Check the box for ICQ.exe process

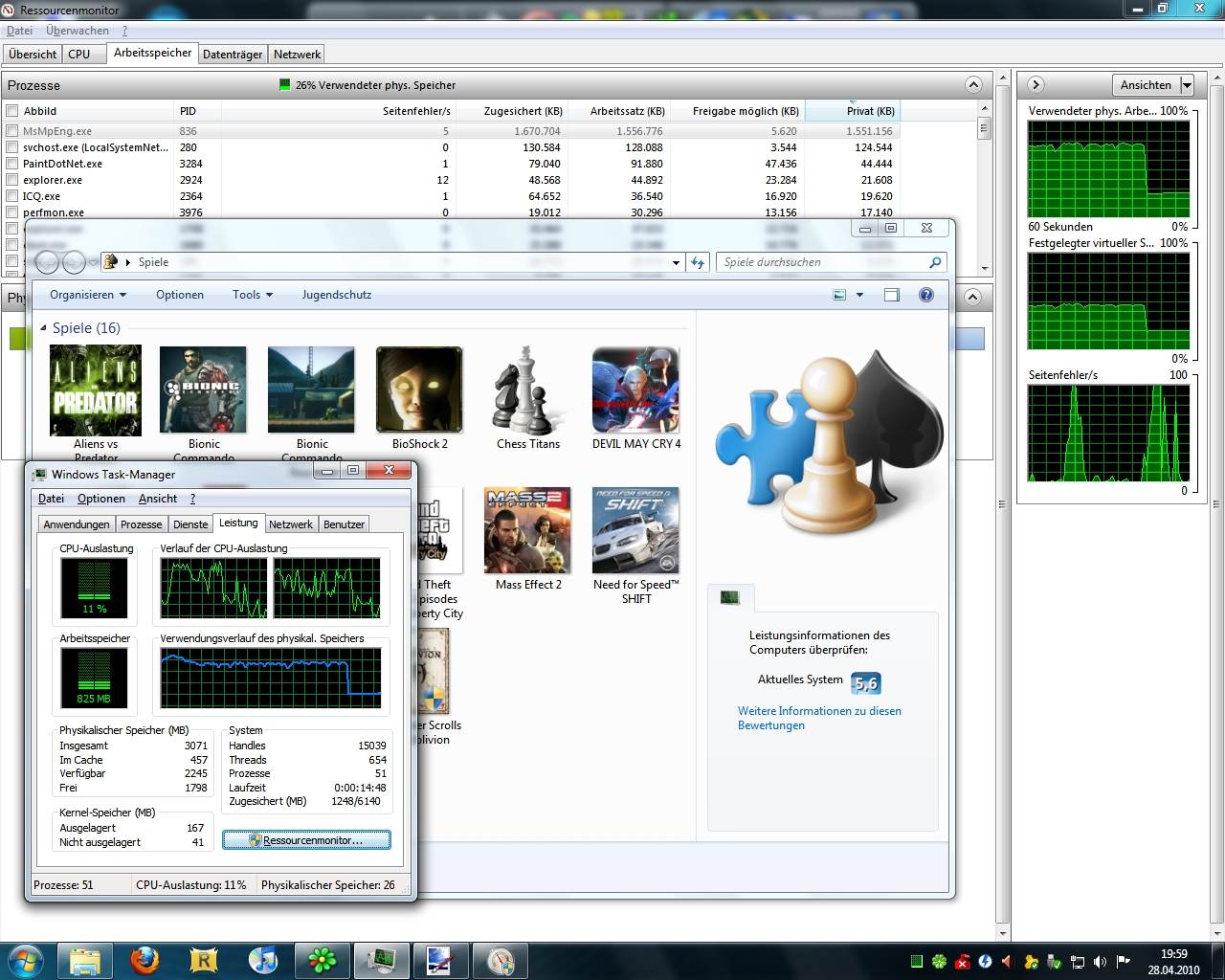(12, 196)
